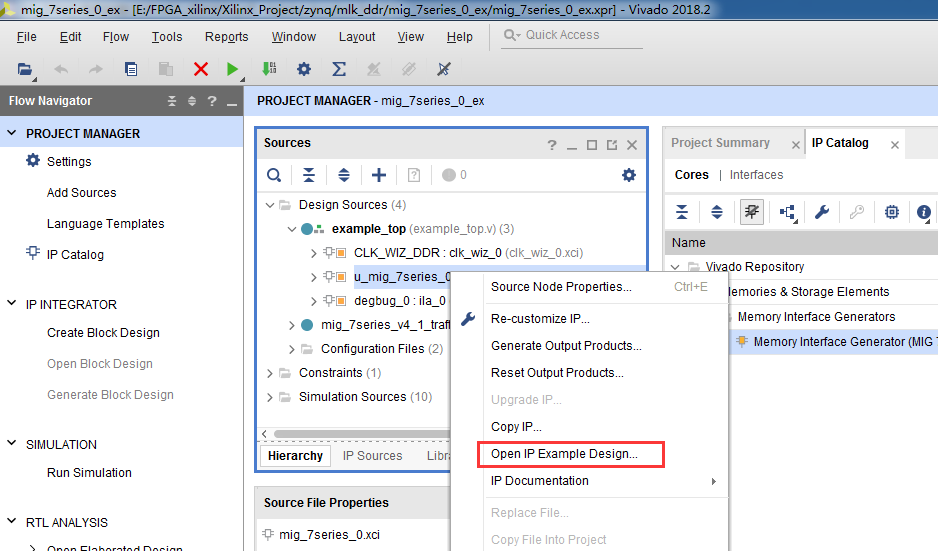The width and height of the screenshot is (938, 551).
Task: Click the Add Sources plus icon
Action: [379, 175]
